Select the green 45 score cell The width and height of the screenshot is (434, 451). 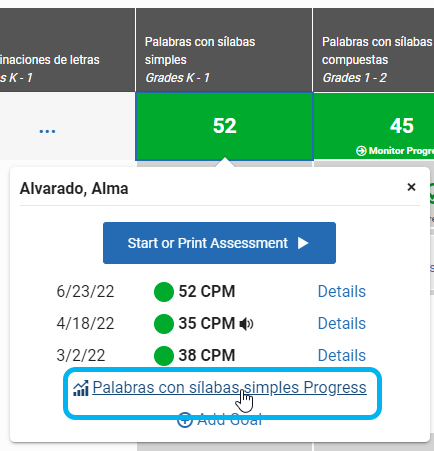tap(374, 126)
